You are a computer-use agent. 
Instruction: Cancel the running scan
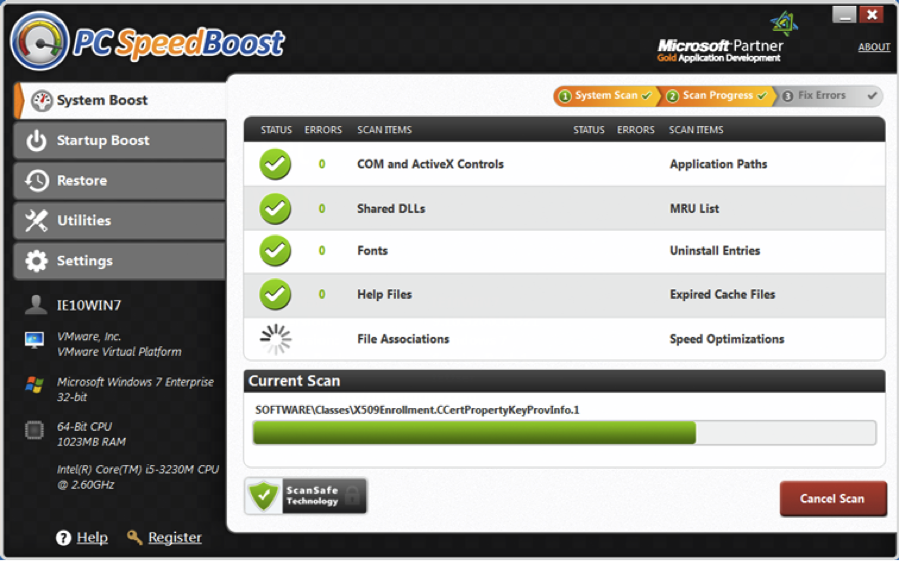point(832,498)
